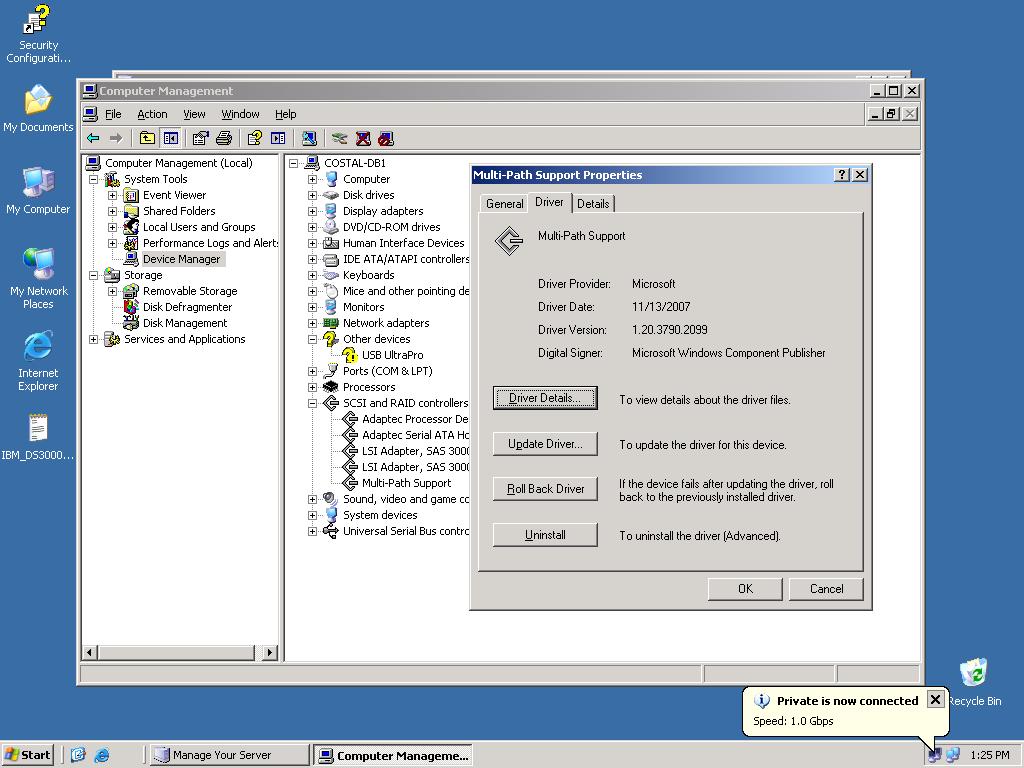Click the Uninstall device toolbar icon
Viewport: 1024px width, 768px height.
coord(363,138)
